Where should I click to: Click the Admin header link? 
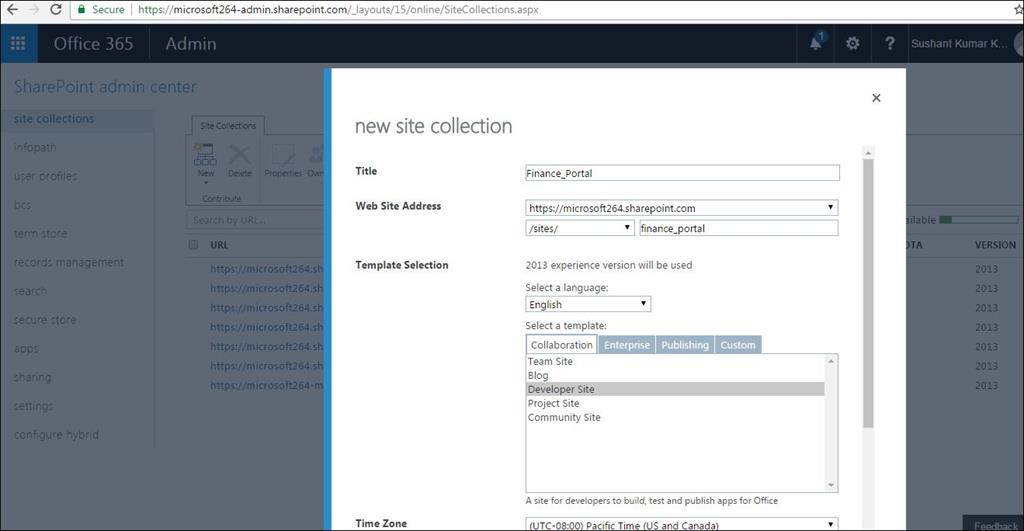click(x=191, y=44)
